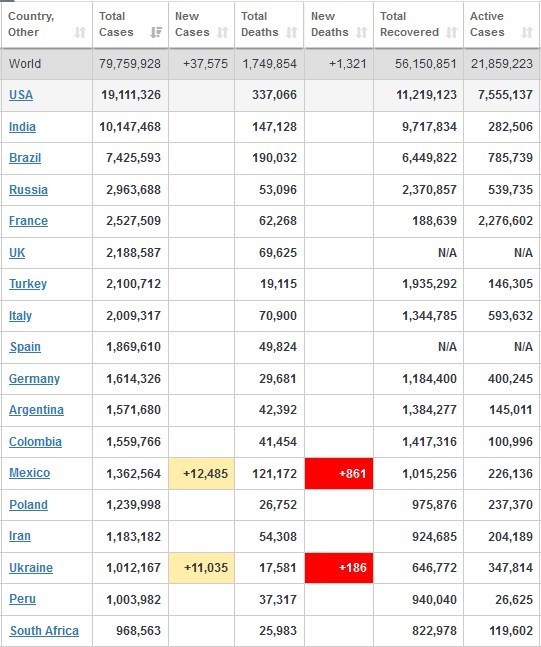
Task: Click the Total Deaths sort arrows
Action: [x=292, y=32]
